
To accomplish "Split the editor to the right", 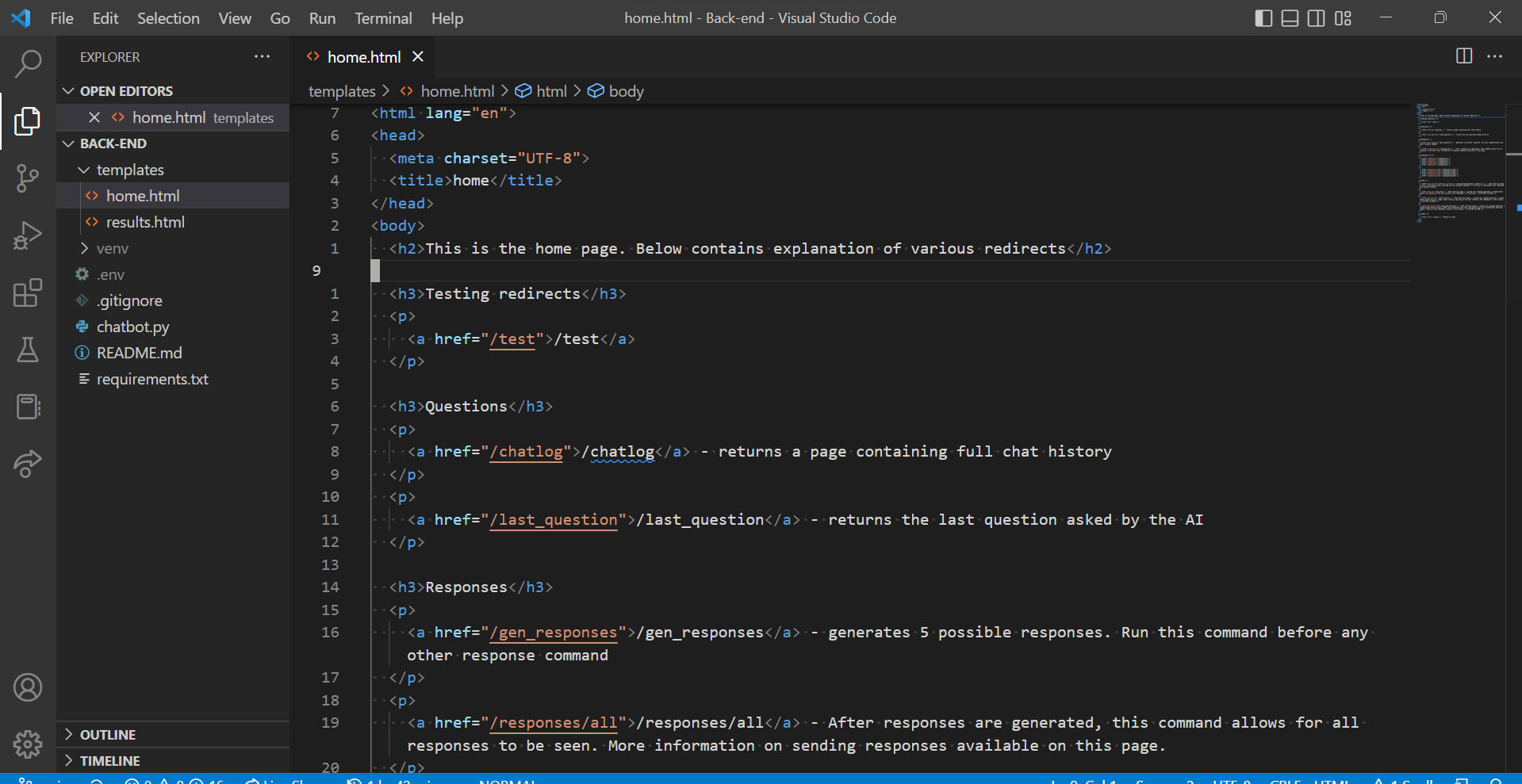I will pos(1464,56).
